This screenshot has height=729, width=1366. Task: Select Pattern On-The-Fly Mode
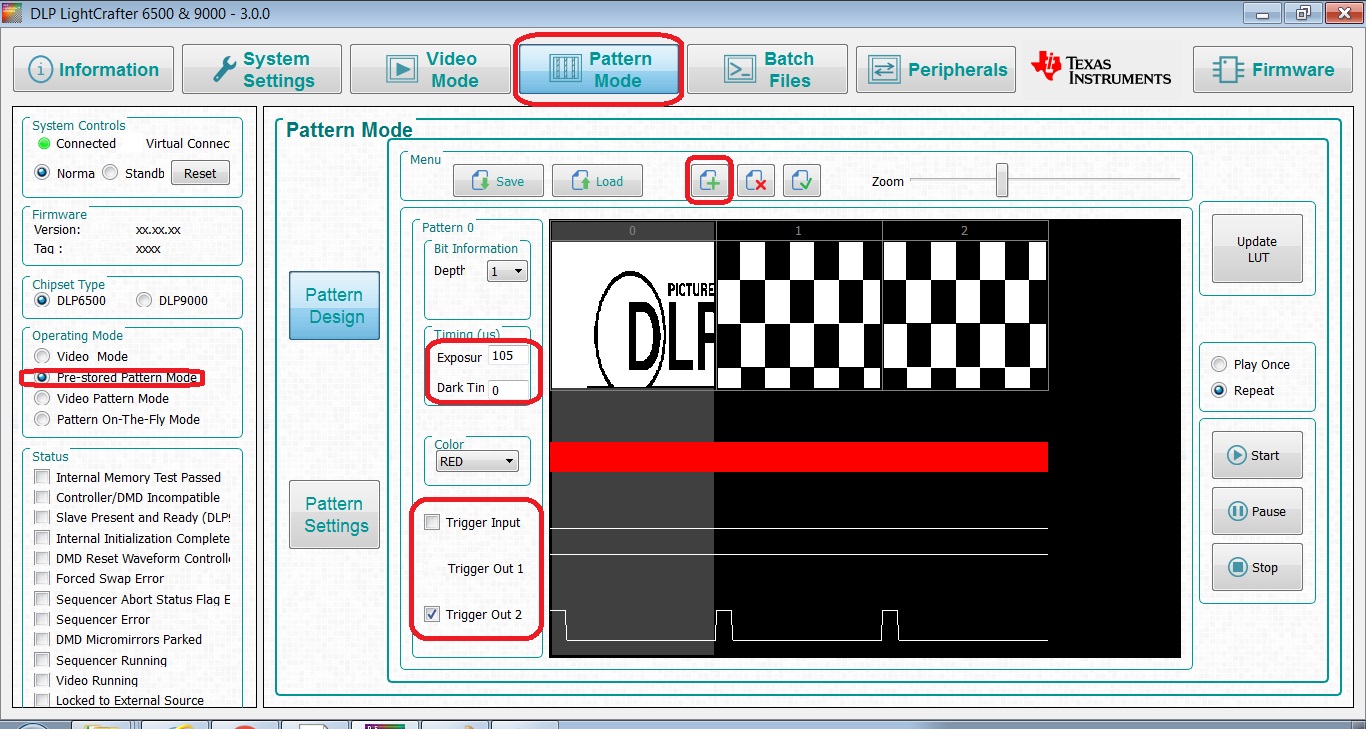[x=41, y=419]
